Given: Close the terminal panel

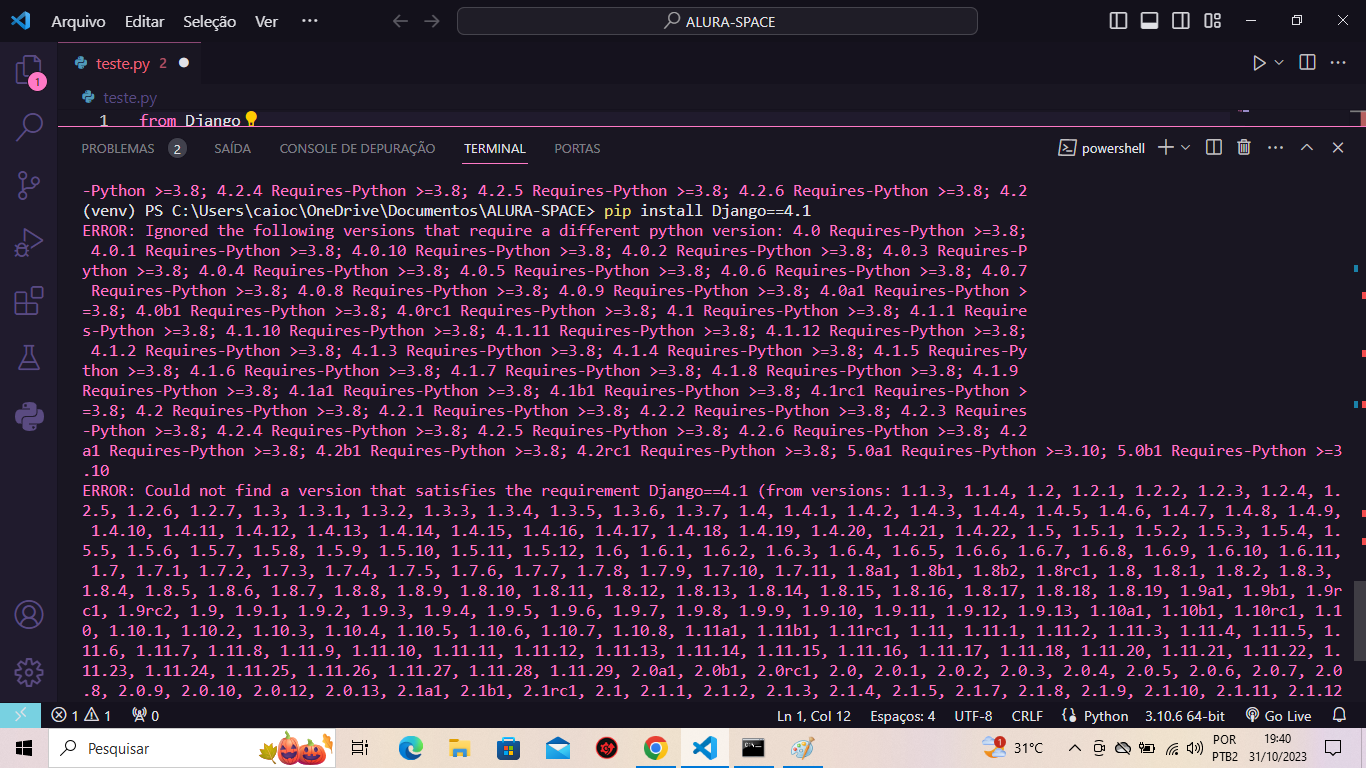Looking at the screenshot, I should [x=1337, y=147].
